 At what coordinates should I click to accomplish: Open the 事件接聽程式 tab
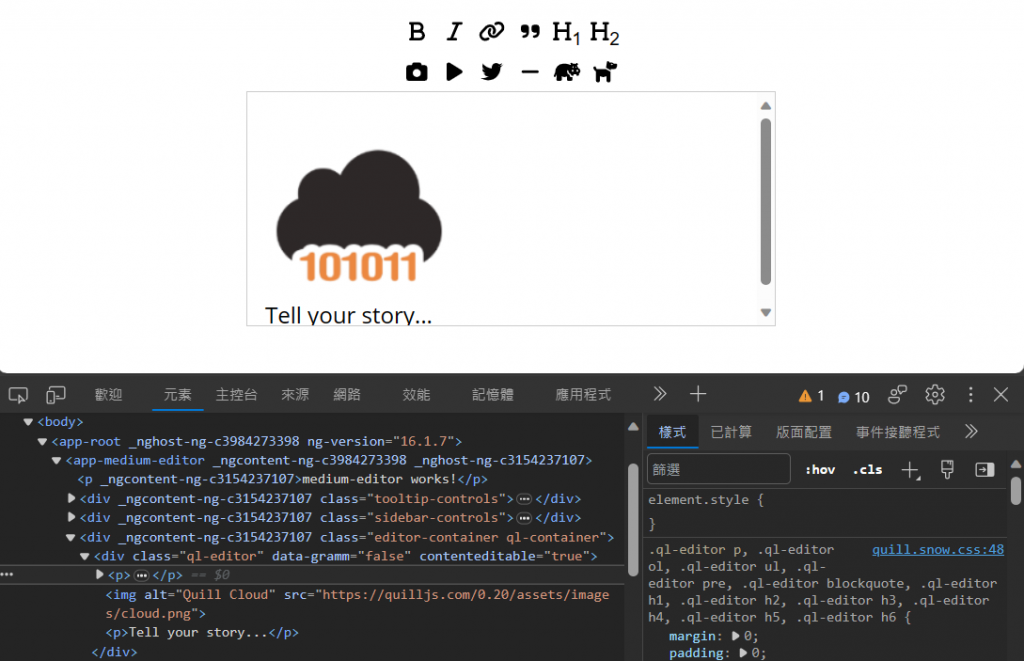898,432
